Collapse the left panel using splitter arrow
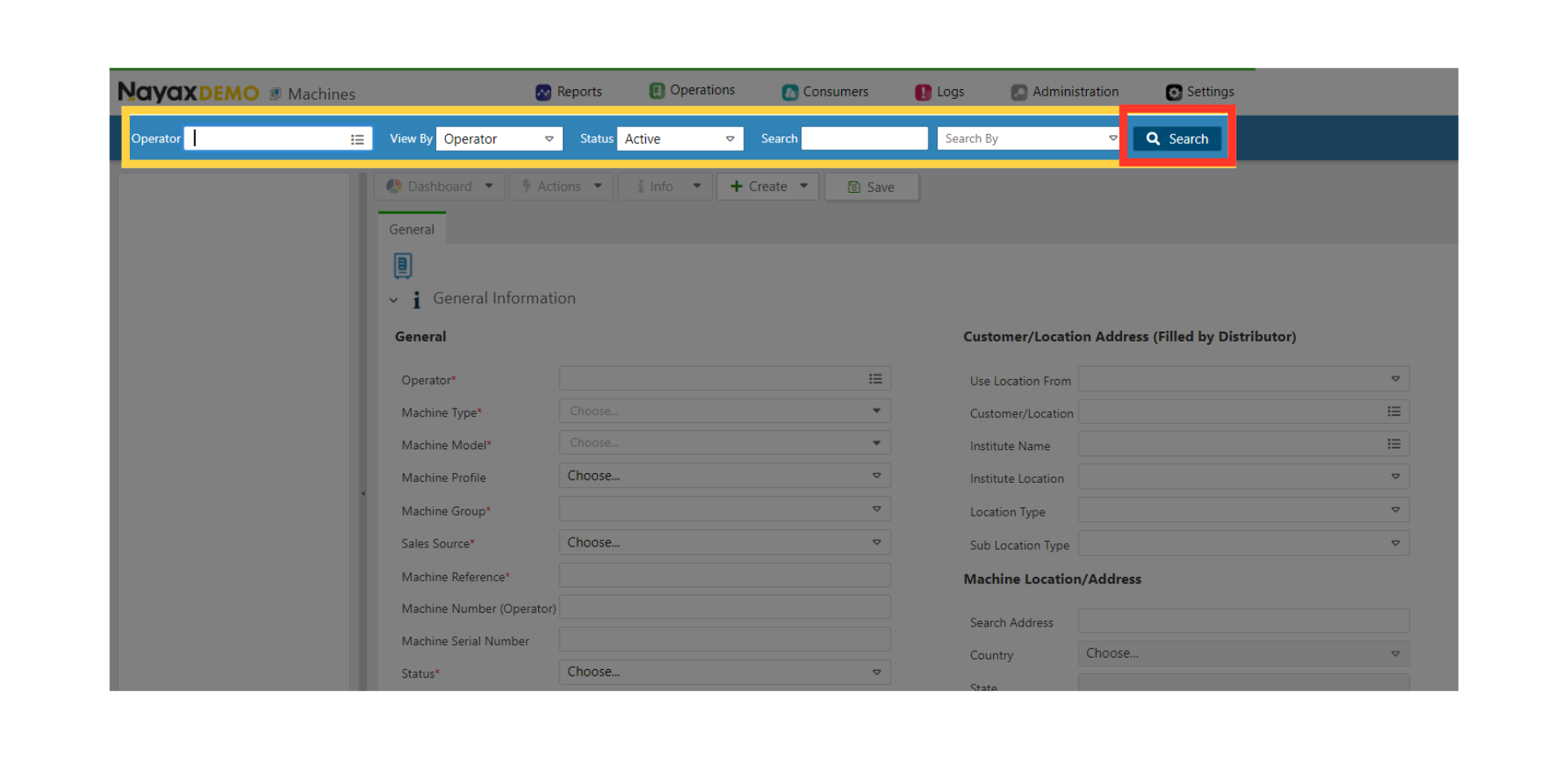1568x759 pixels. (363, 493)
